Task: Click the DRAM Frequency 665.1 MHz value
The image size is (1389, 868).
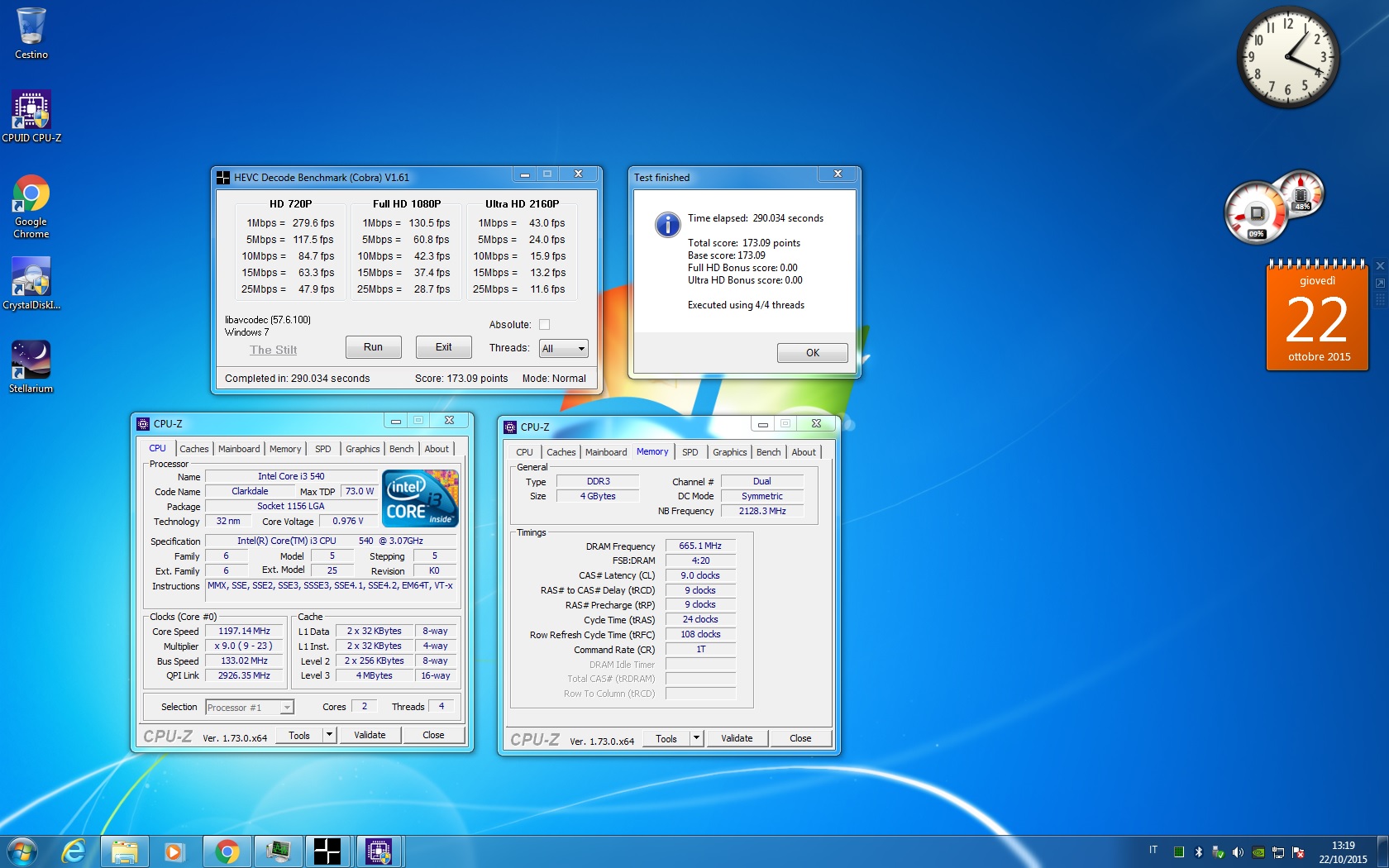Action: click(700, 546)
